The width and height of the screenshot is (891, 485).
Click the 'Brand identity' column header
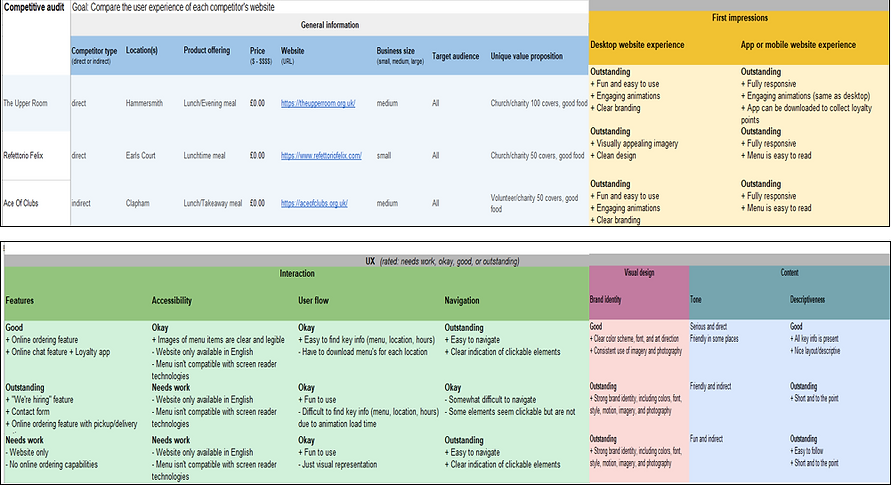(x=605, y=299)
